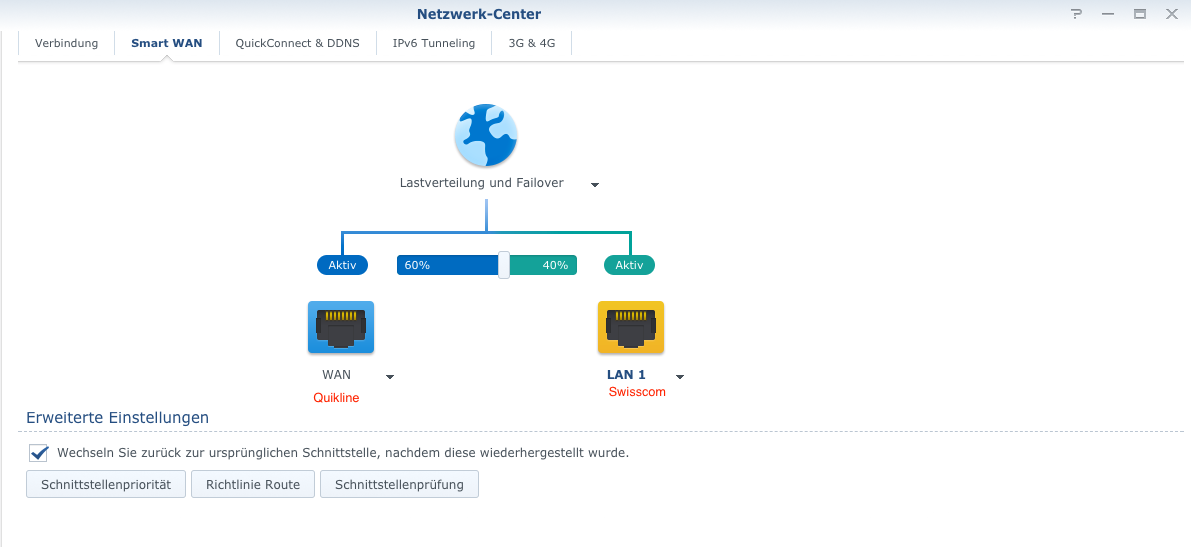Viewport: 1191px width, 547px height.
Task: Select the blue WAN ethernet port icon
Action: pyautogui.click(x=341, y=327)
